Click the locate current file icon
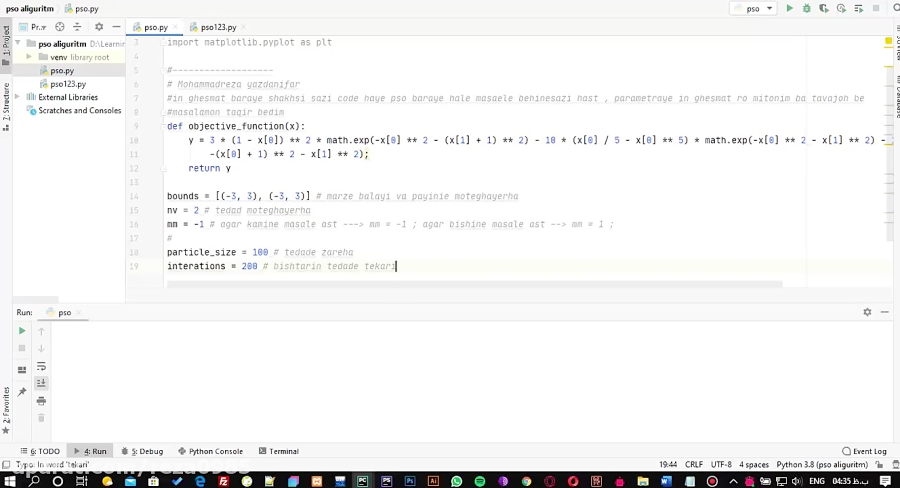 point(60,27)
